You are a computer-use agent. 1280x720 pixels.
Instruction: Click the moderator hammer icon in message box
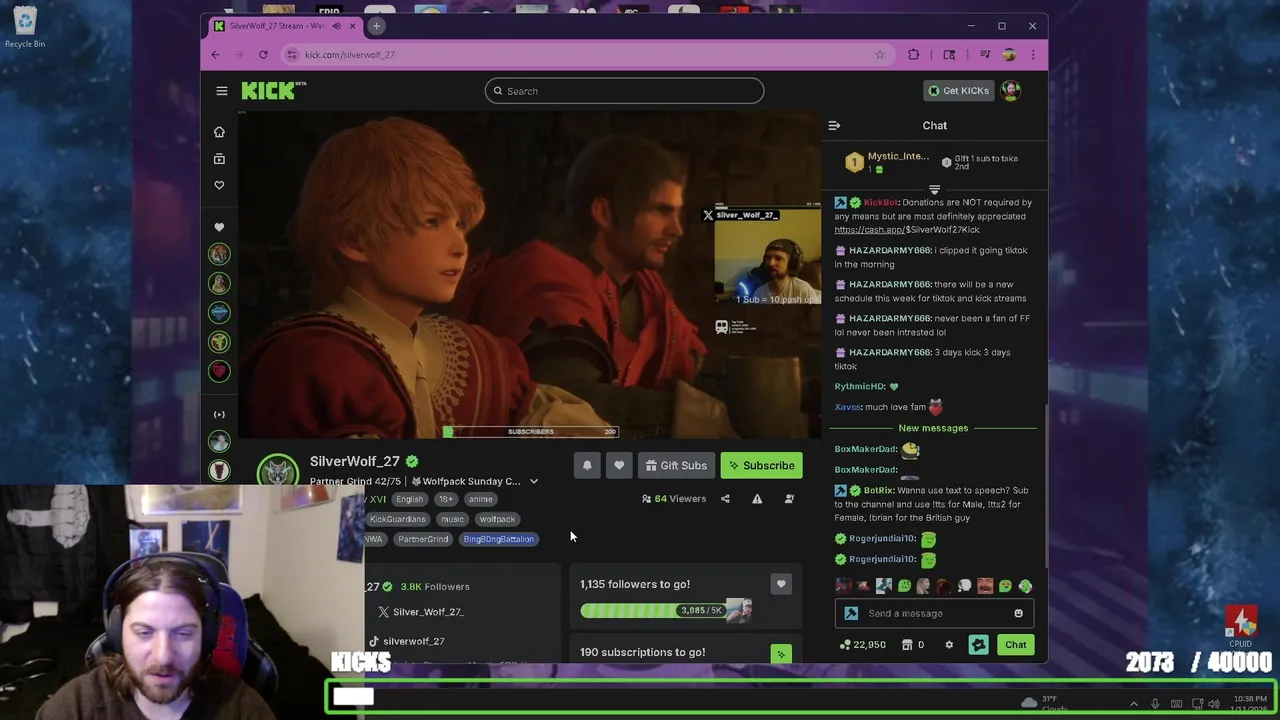pos(851,614)
